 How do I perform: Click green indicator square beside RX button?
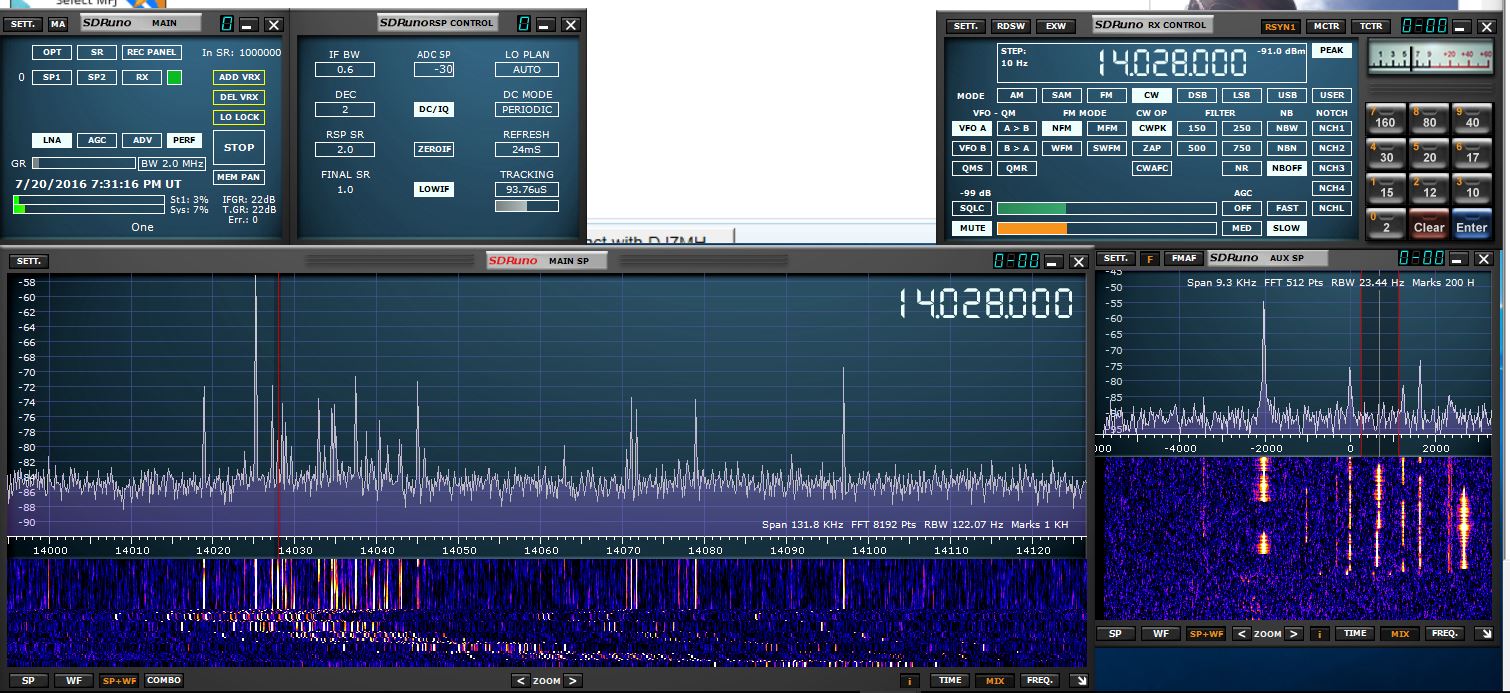(x=175, y=77)
